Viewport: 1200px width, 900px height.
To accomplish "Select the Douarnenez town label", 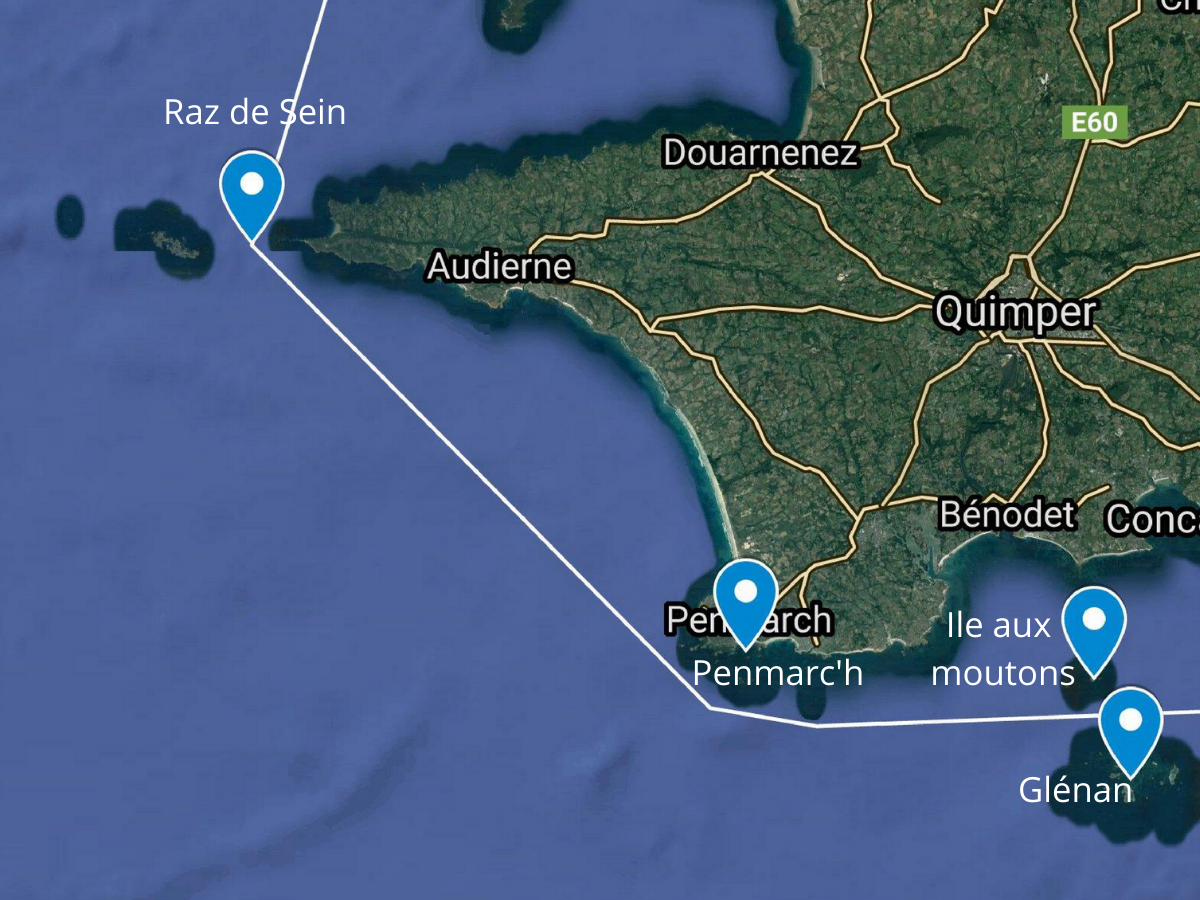I will click(760, 152).
